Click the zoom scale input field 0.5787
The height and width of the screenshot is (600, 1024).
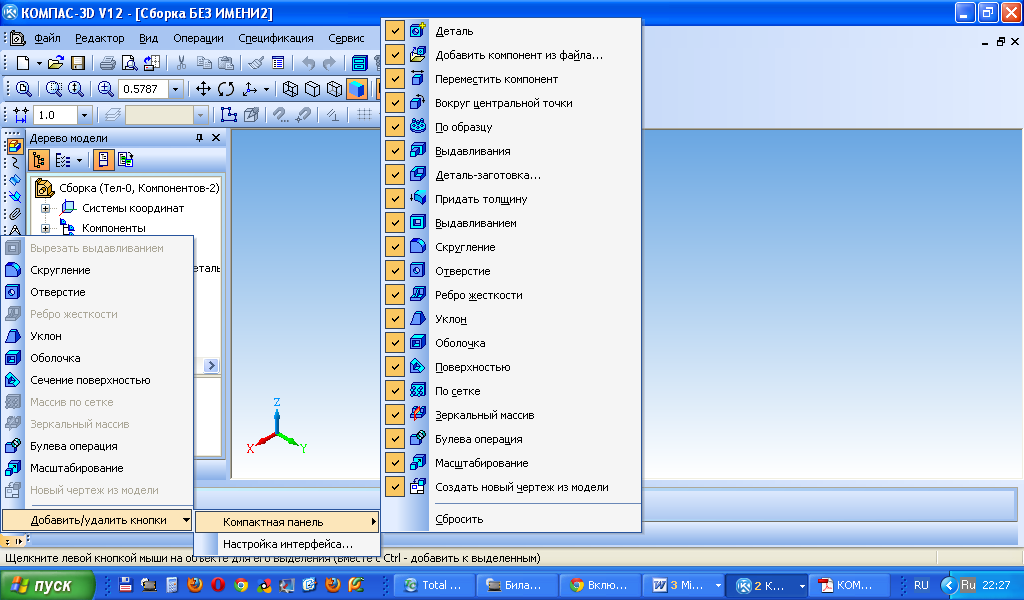pyautogui.click(x=143, y=89)
